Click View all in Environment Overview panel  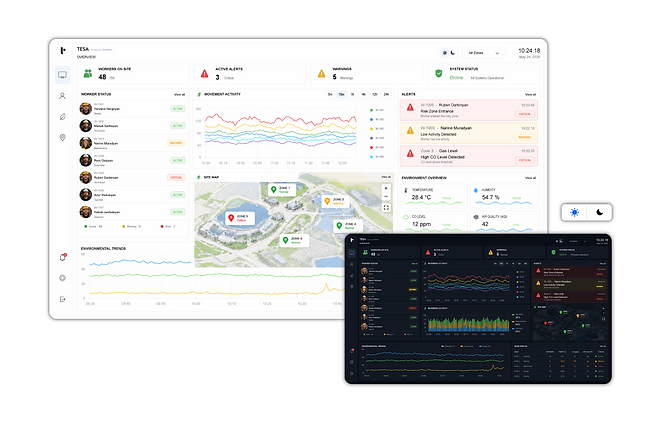point(530,178)
